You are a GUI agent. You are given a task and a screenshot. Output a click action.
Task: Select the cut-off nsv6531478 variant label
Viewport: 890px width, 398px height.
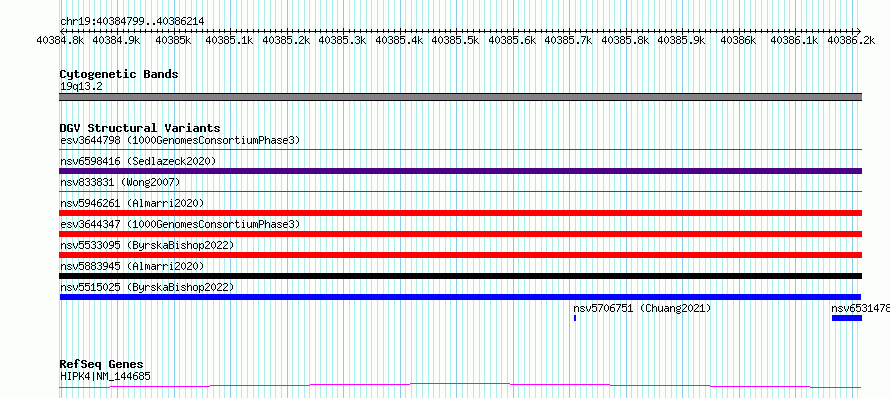coord(860,308)
